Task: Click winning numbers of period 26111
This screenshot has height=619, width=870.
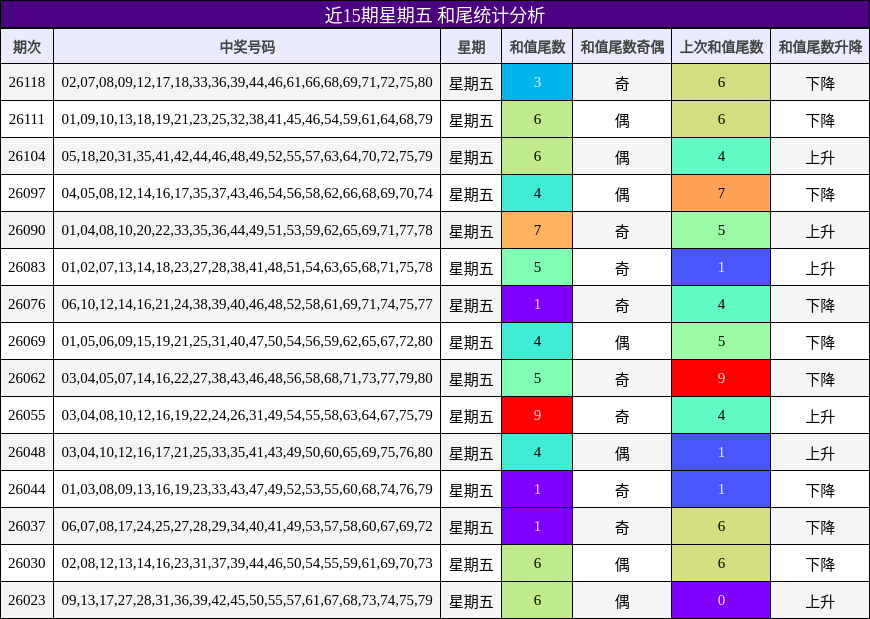Action: [247, 119]
